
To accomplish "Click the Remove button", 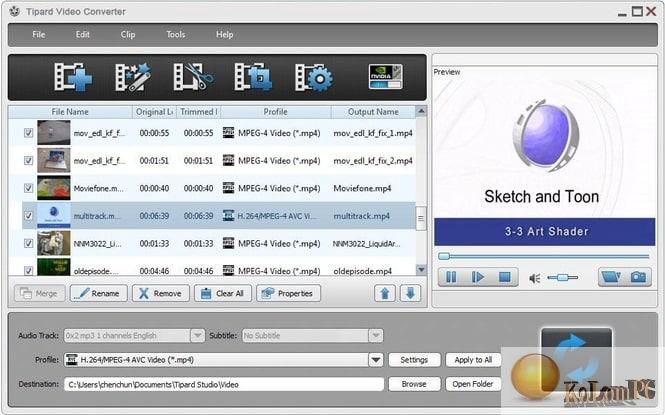I will pos(161,293).
